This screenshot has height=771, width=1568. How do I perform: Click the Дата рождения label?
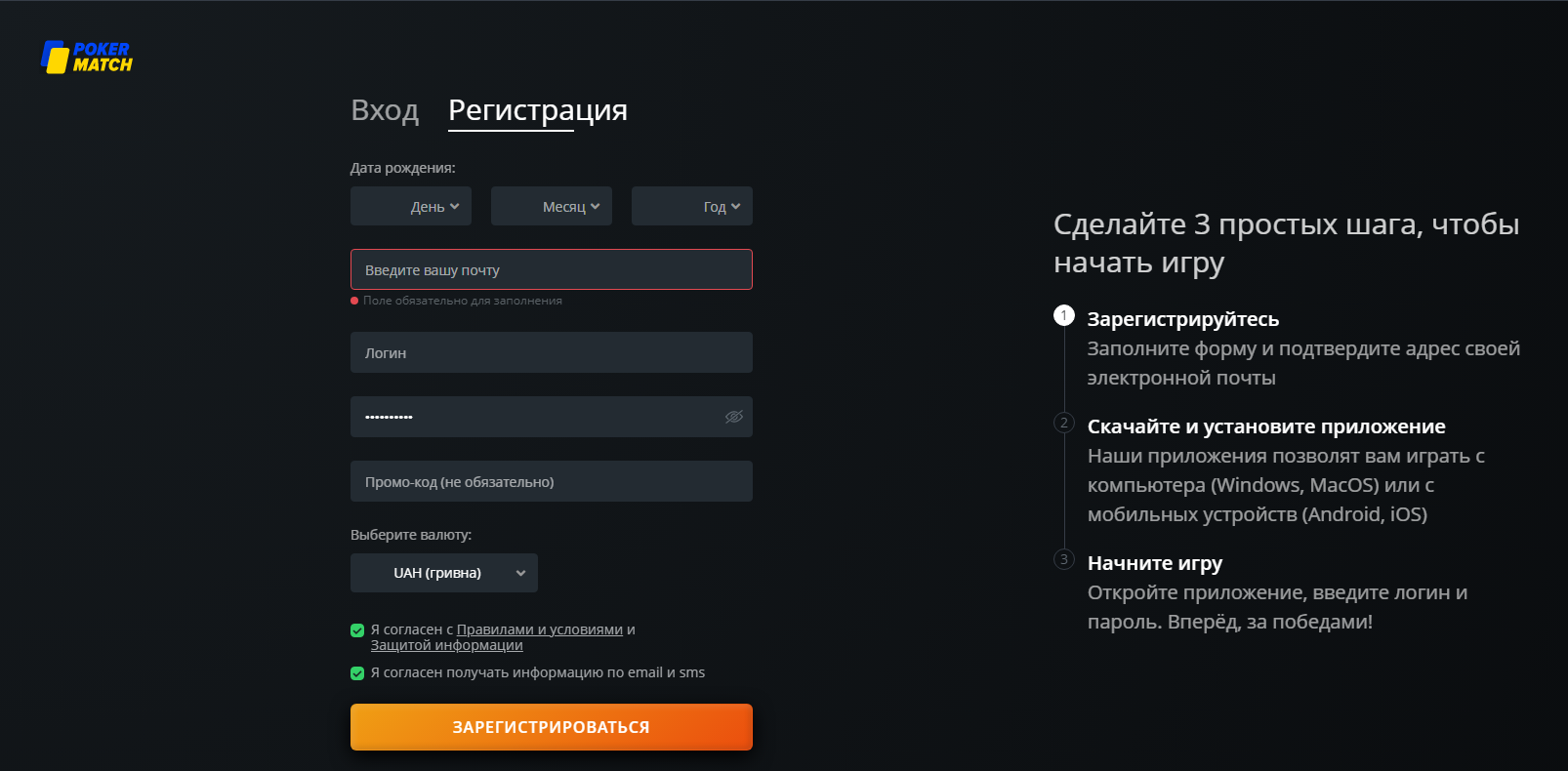403,168
